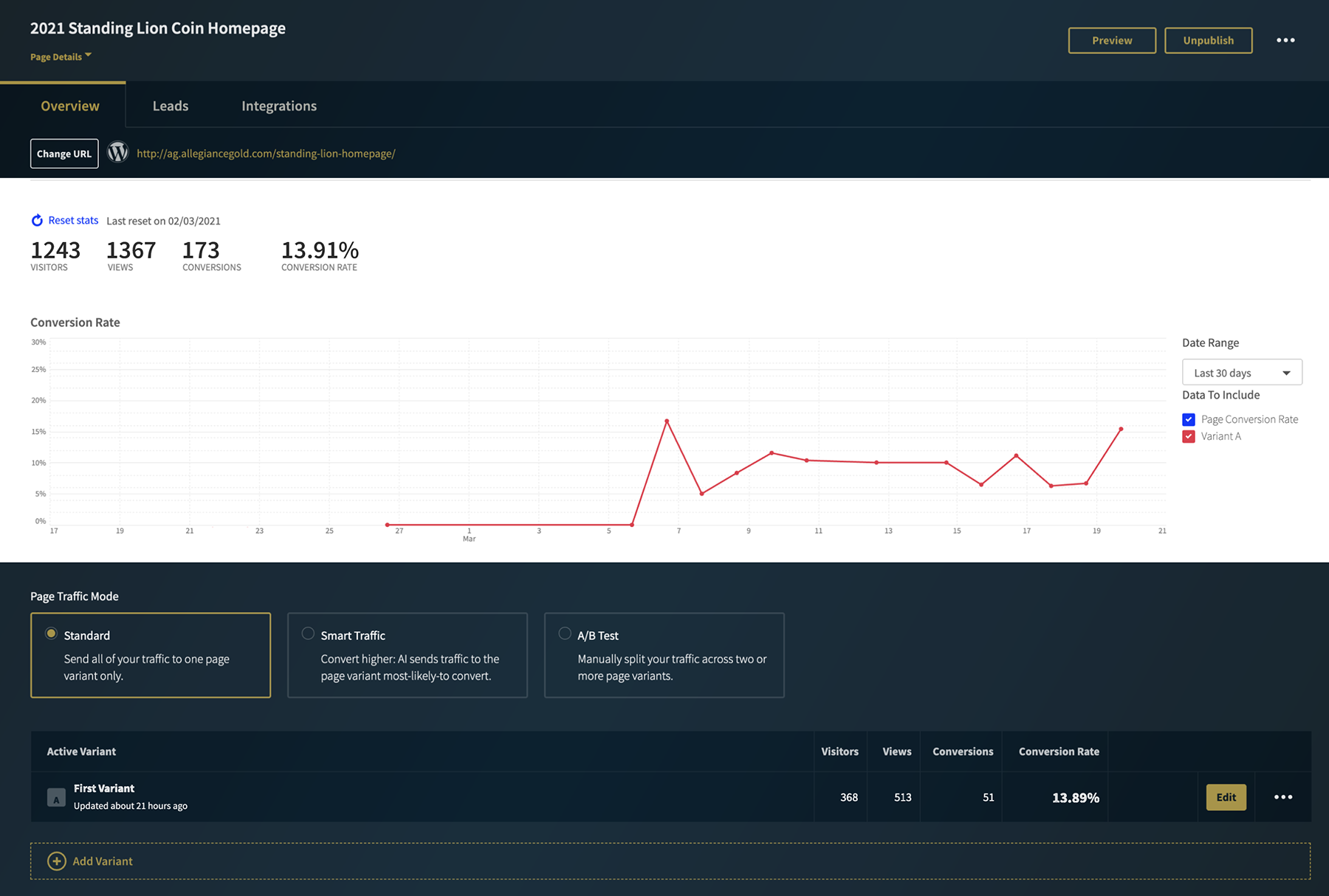
Task: Click the Add Variant label
Action: click(x=103, y=861)
